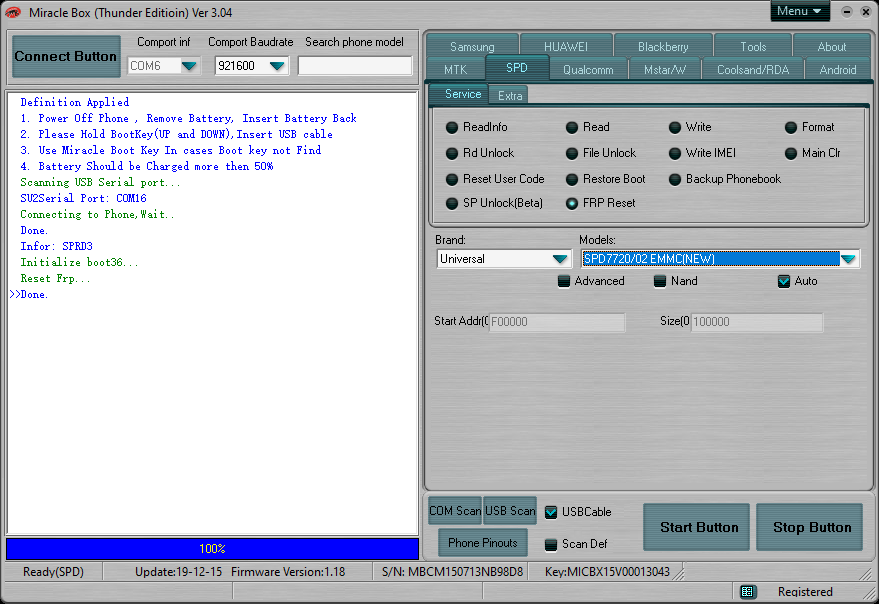Screen dimensions: 879x604
Task: Open the Extra sub-tab
Action: 510,96
